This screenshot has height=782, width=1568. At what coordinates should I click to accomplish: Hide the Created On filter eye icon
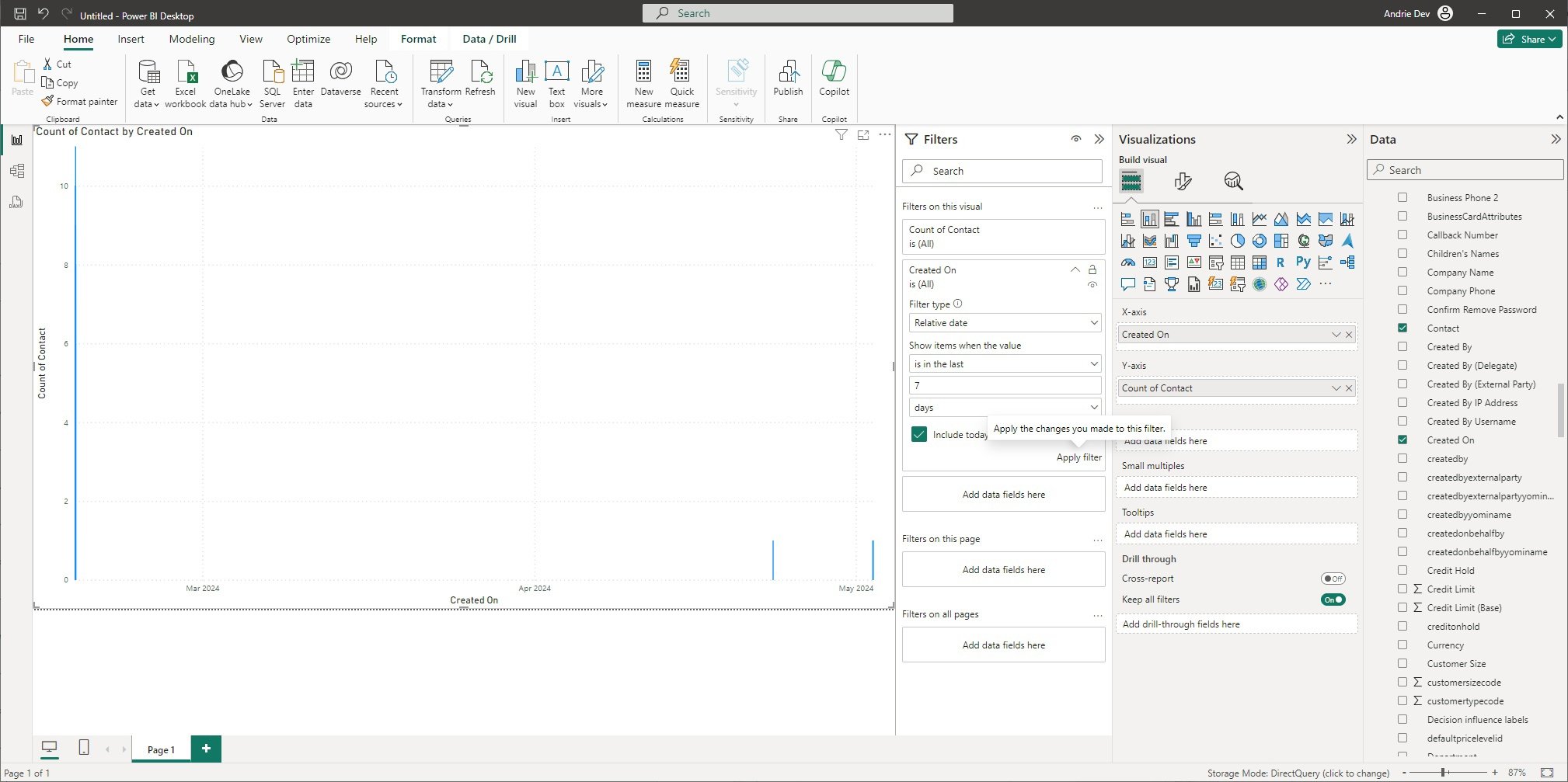1092,285
